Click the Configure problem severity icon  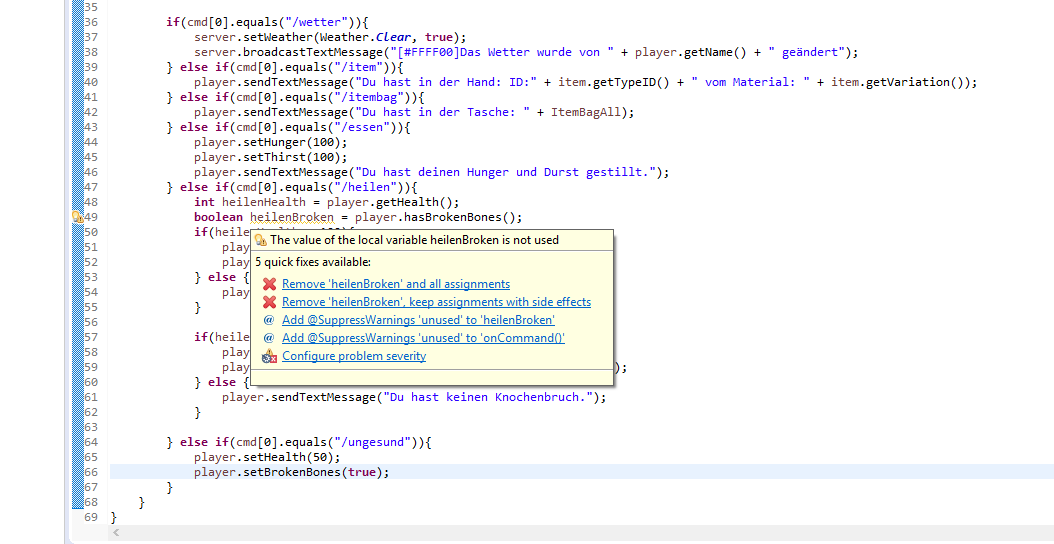click(269, 356)
